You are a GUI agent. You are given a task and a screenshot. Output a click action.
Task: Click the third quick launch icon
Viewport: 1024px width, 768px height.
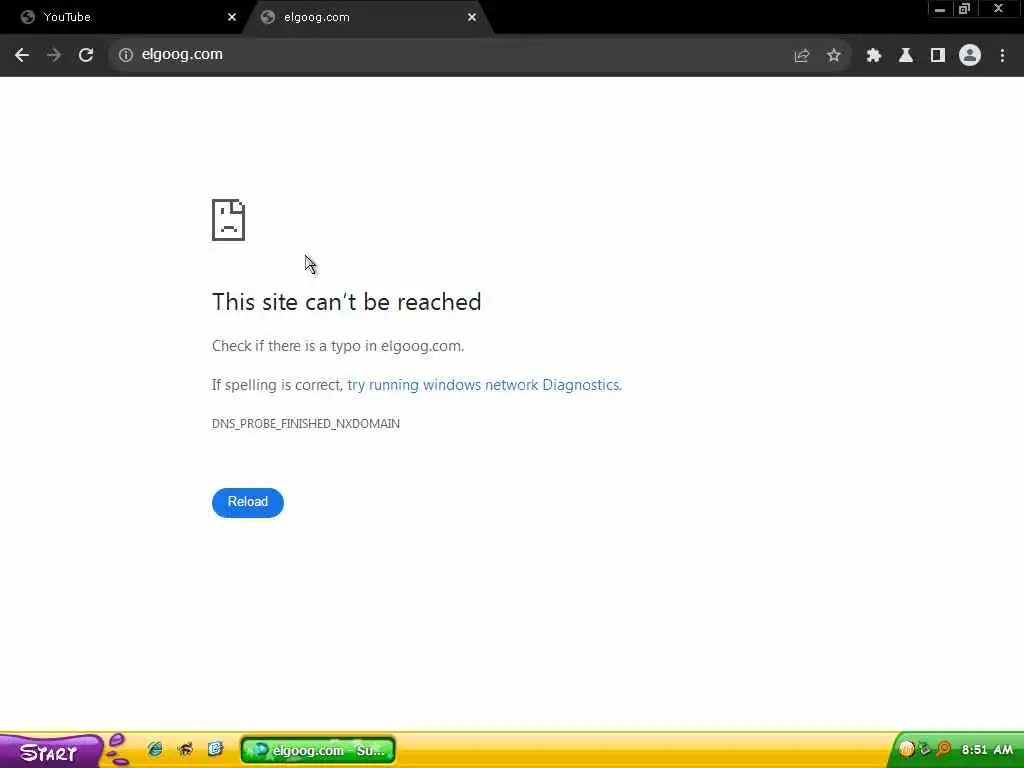click(215, 749)
